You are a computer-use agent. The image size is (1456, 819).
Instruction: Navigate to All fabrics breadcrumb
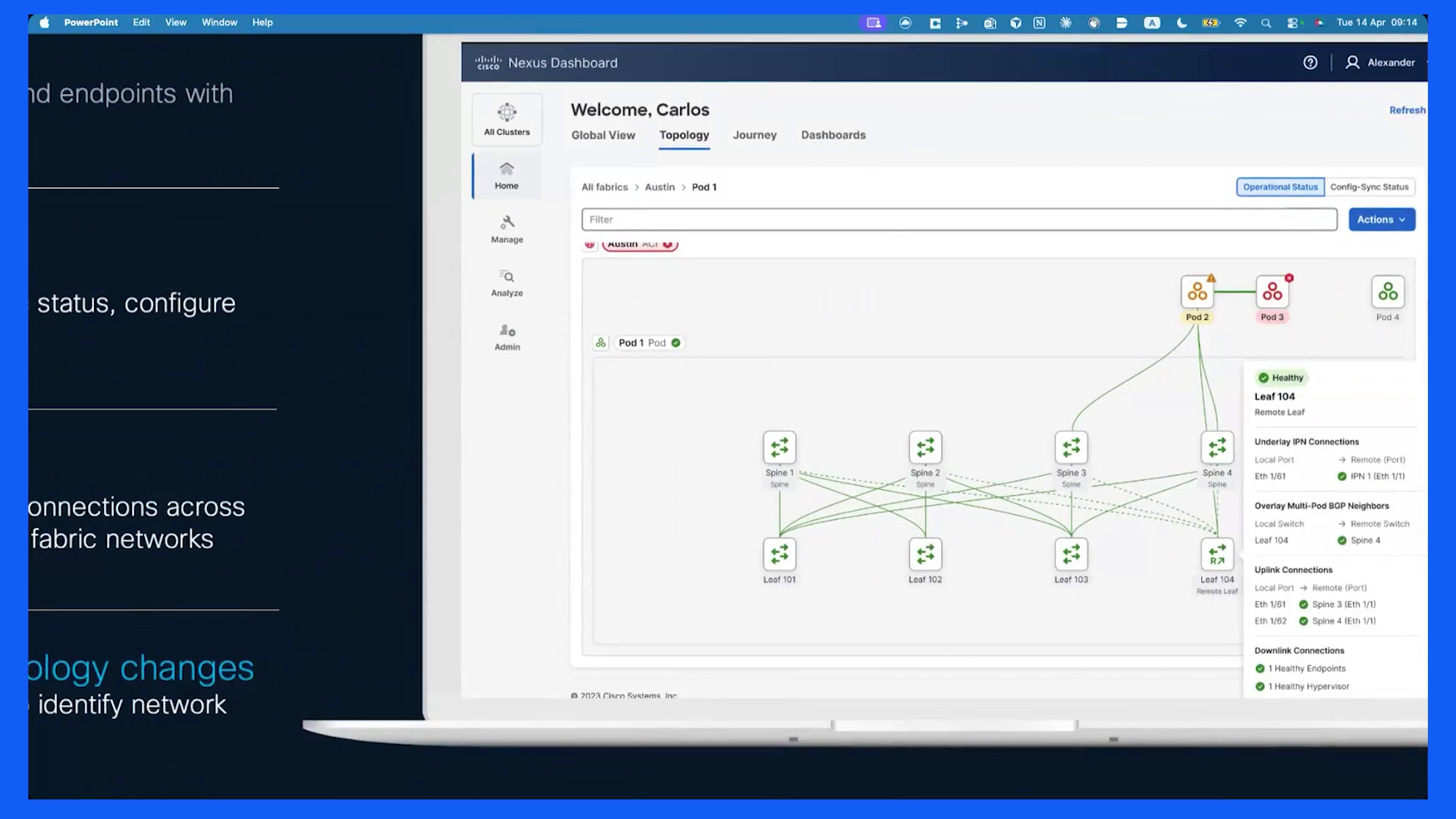point(604,187)
